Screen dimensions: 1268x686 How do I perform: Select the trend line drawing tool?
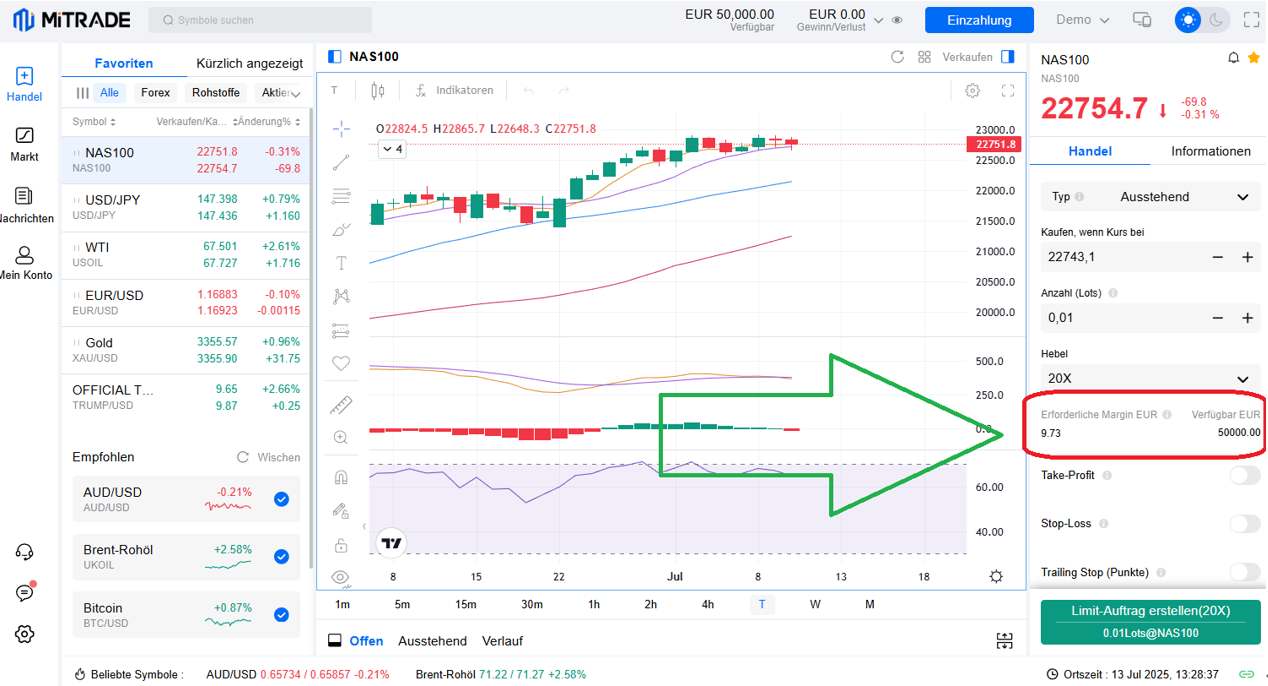pyautogui.click(x=341, y=162)
